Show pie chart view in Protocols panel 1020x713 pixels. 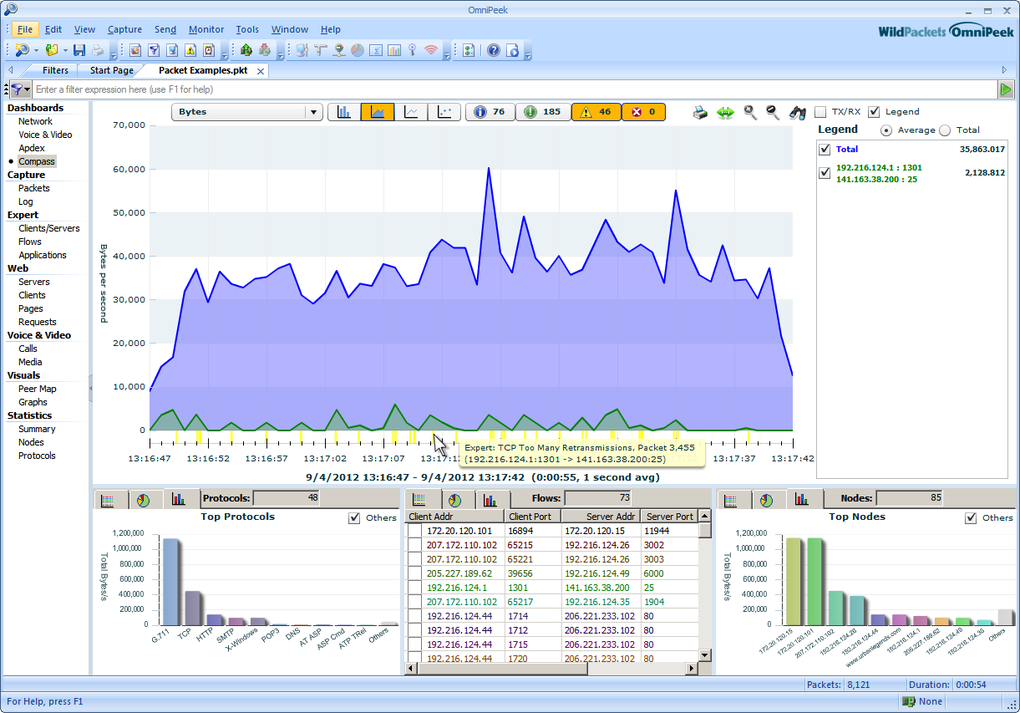143,499
